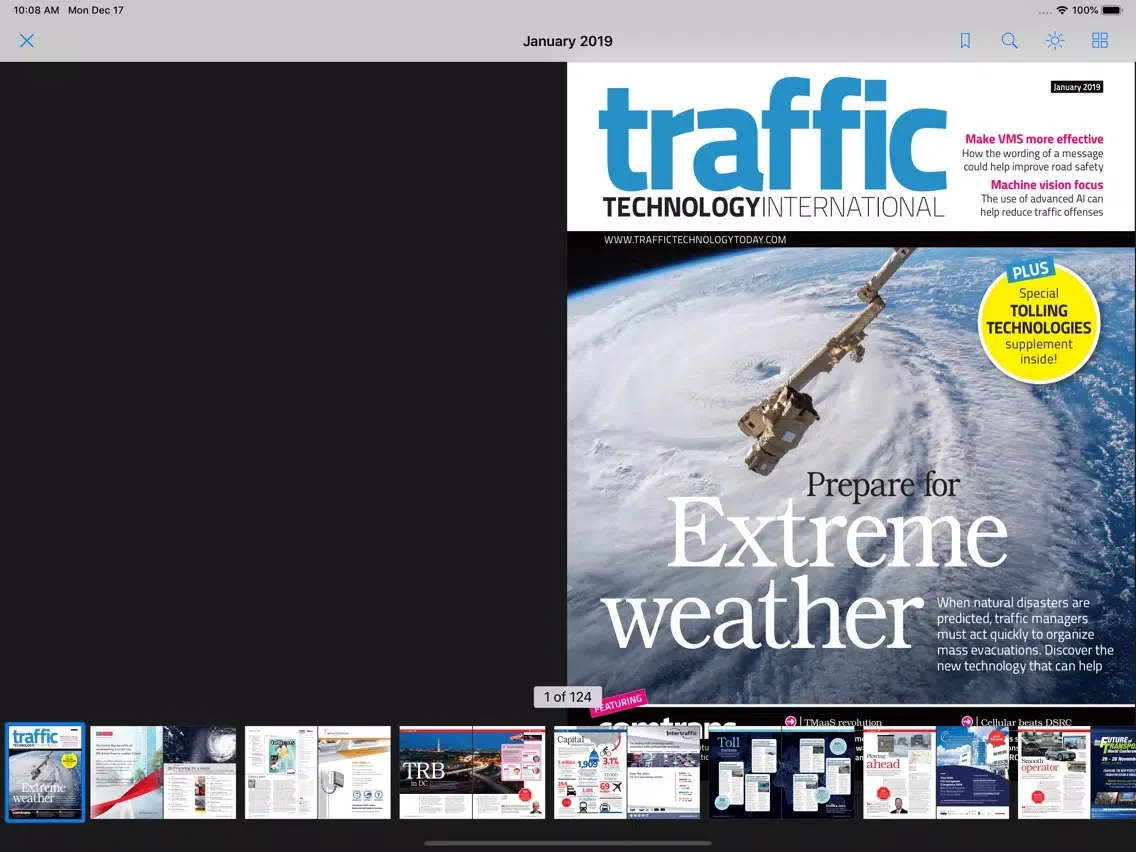This screenshot has width=1136, height=852.
Task: Open the search magnifier icon
Action: 1009,41
